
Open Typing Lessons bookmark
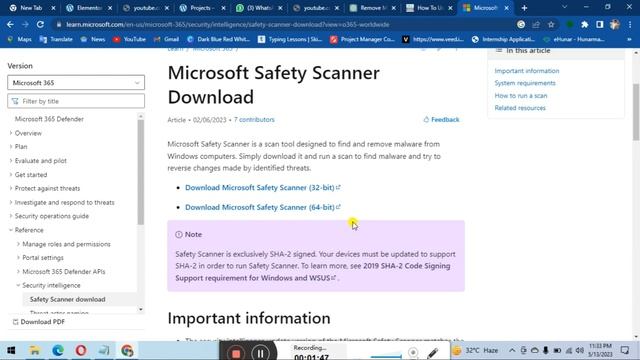tap(290, 39)
